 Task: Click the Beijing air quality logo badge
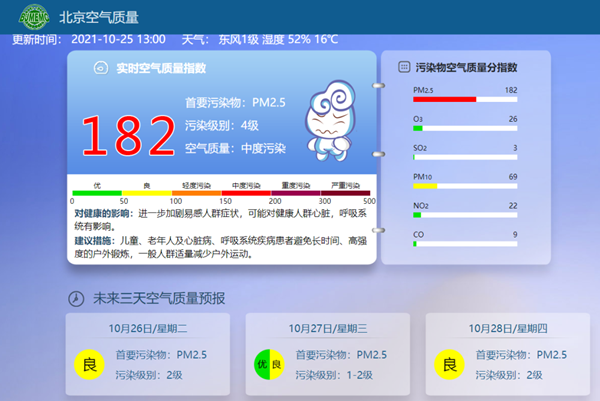tap(29, 17)
